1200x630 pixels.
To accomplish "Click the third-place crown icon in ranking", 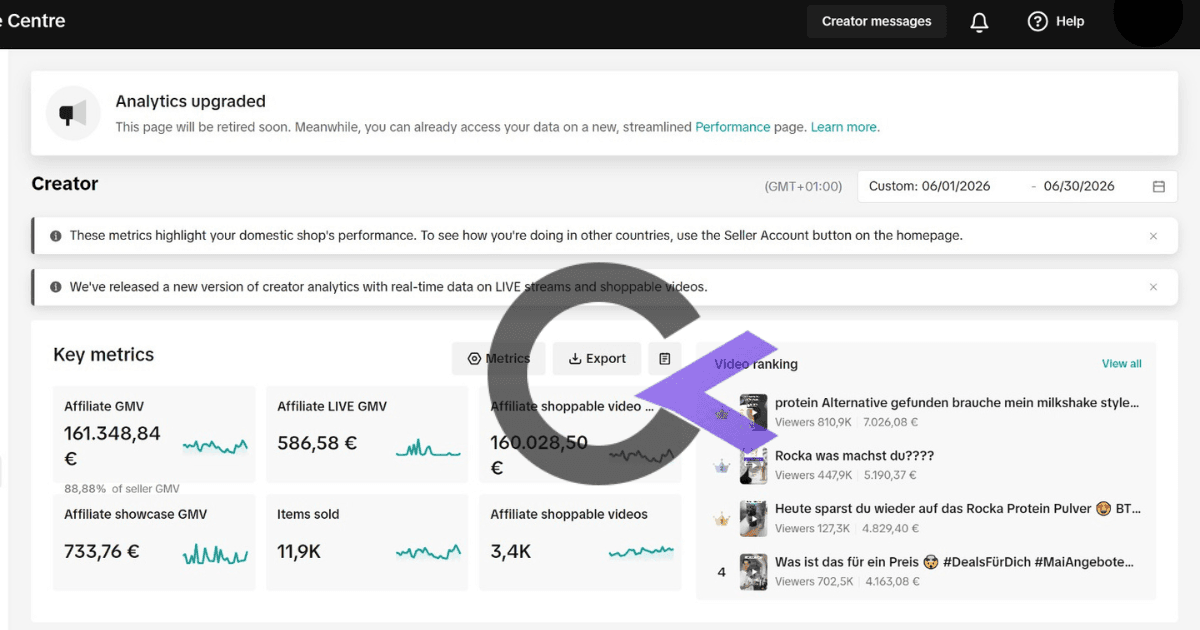I will click(x=721, y=519).
